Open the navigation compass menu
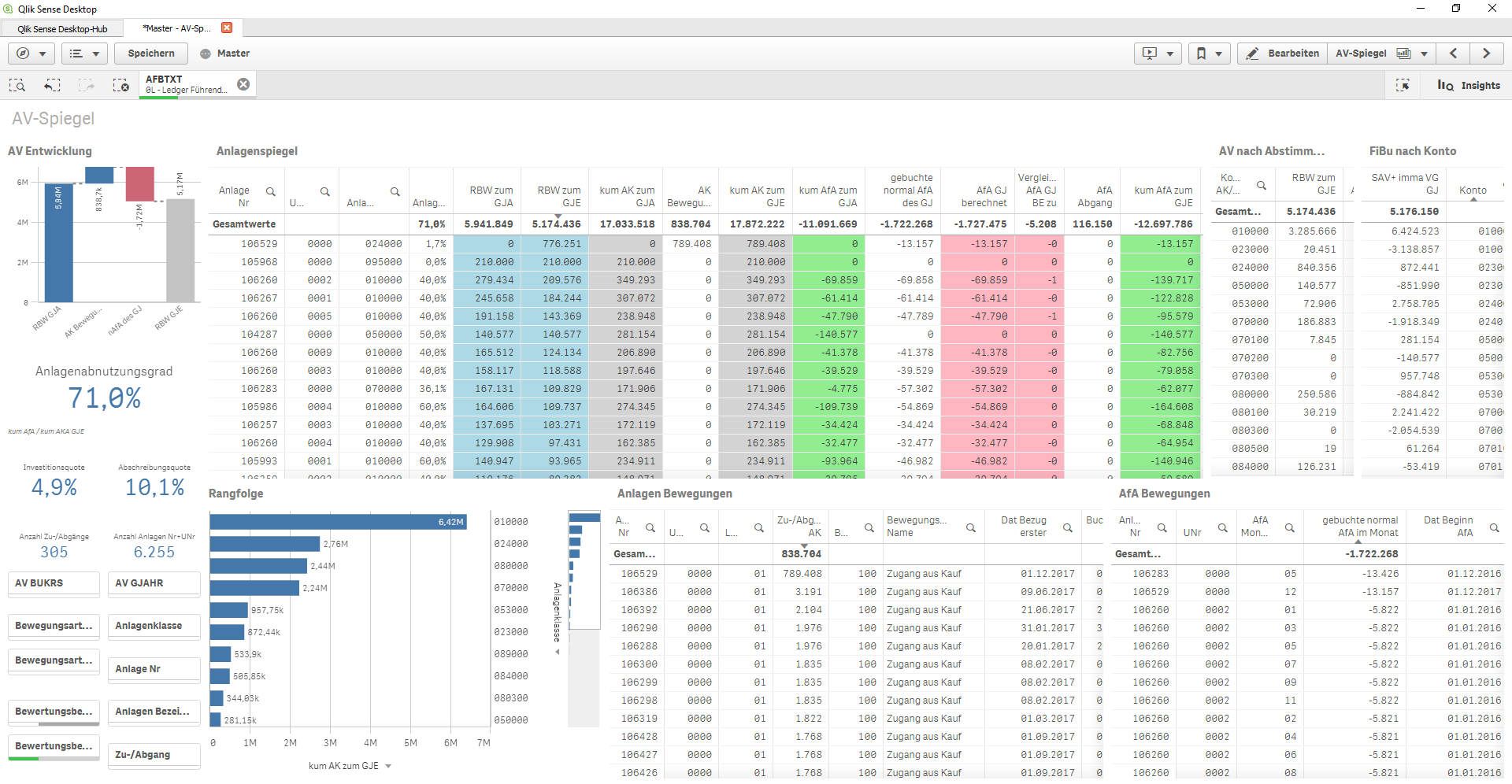The image size is (1512, 784). coord(24,54)
